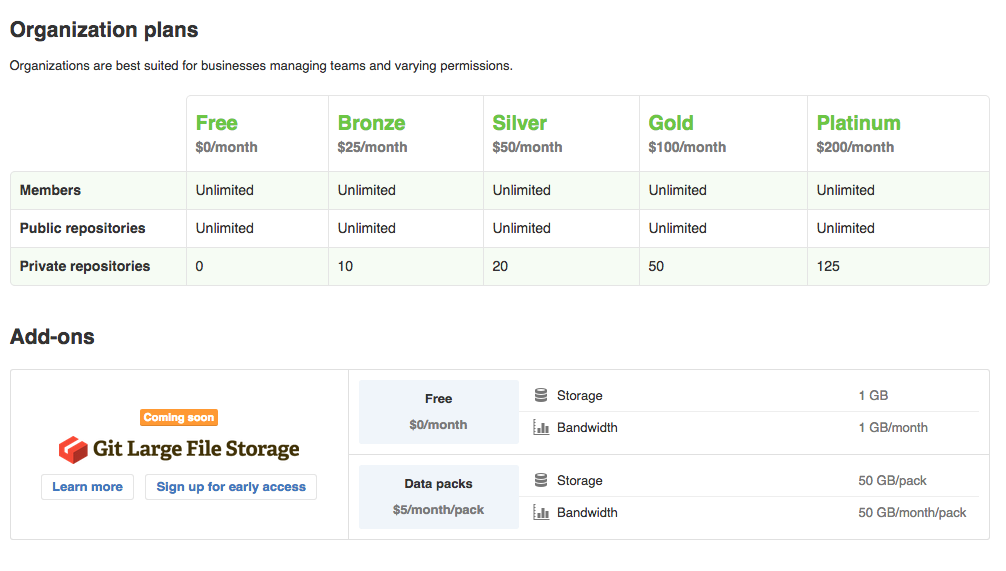The height and width of the screenshot is (571, 1006).
Task: Click the Data packs add-on tile
Action: click(438, 497)
